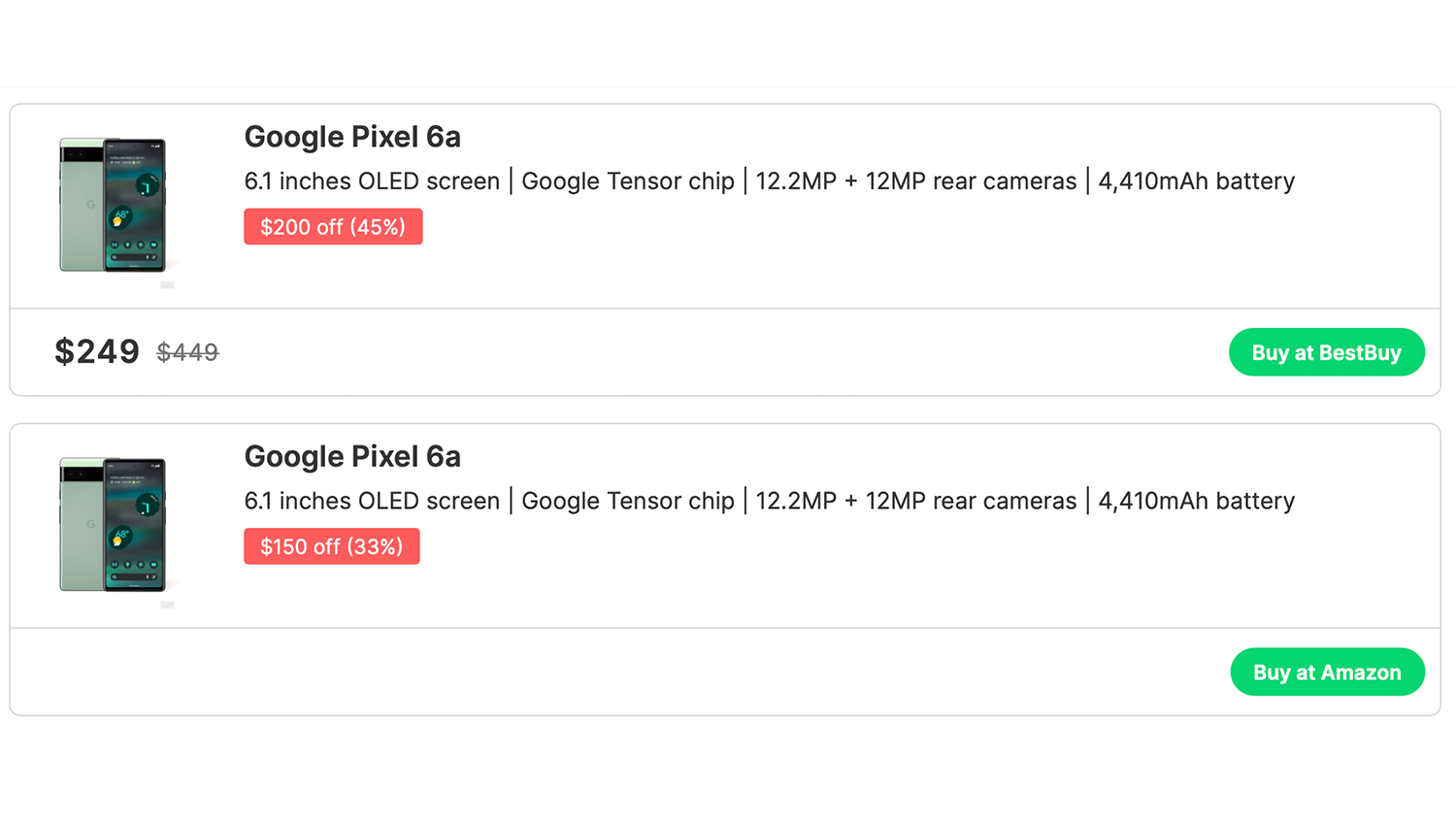Viewport: 1456px width, 819px height.
Task: Click the Google Pixel 6a title in BestBuy card
Action: tap(352, 137)
